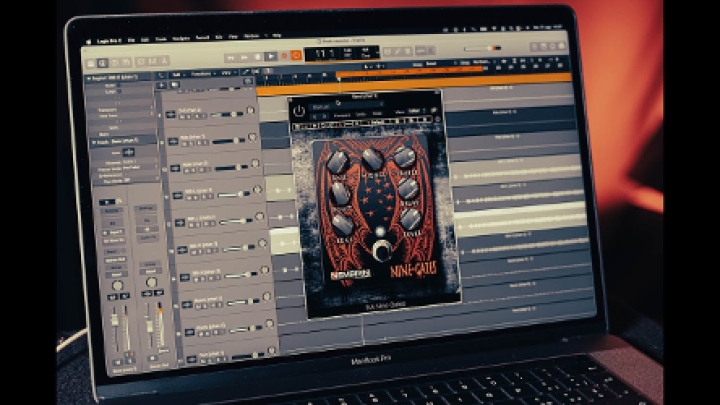Click the Fast Forward transport button
The width and height of the screenshot is (720, 405).
244,57
